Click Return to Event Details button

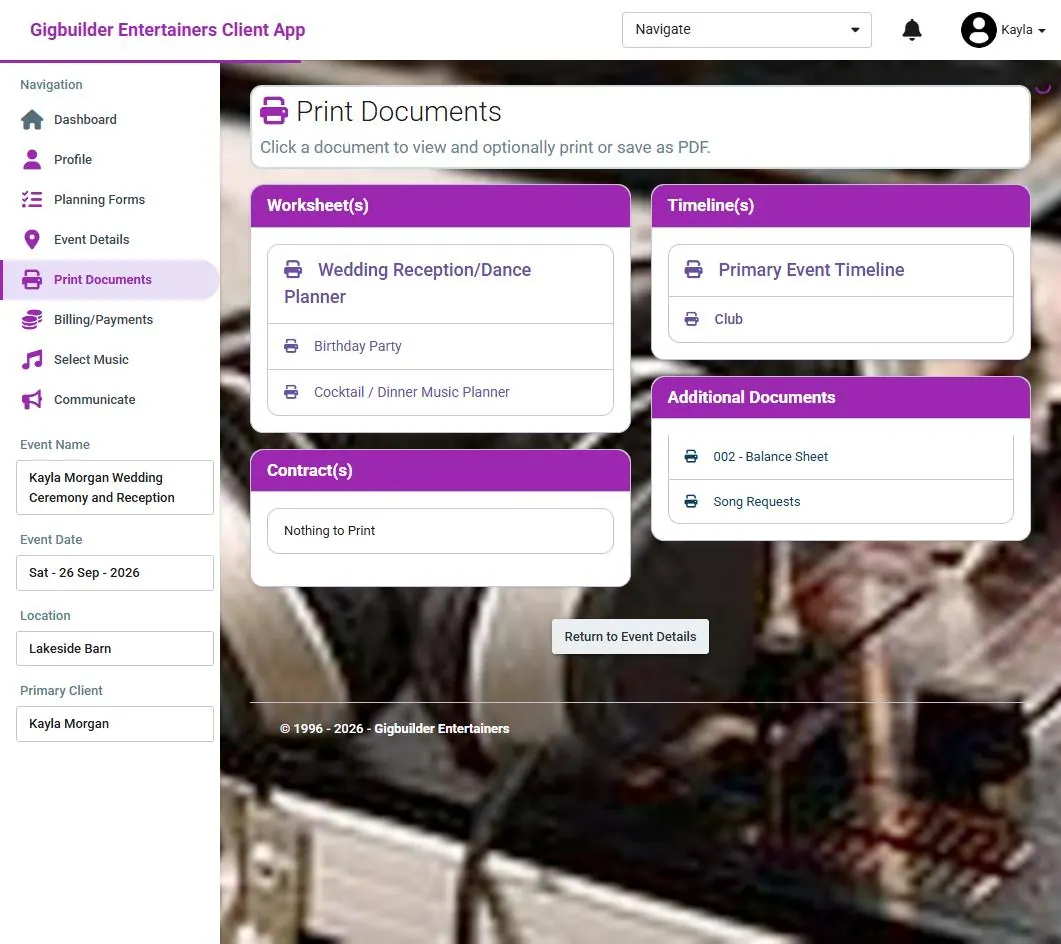pyautogui.click(x=630, y=637)
